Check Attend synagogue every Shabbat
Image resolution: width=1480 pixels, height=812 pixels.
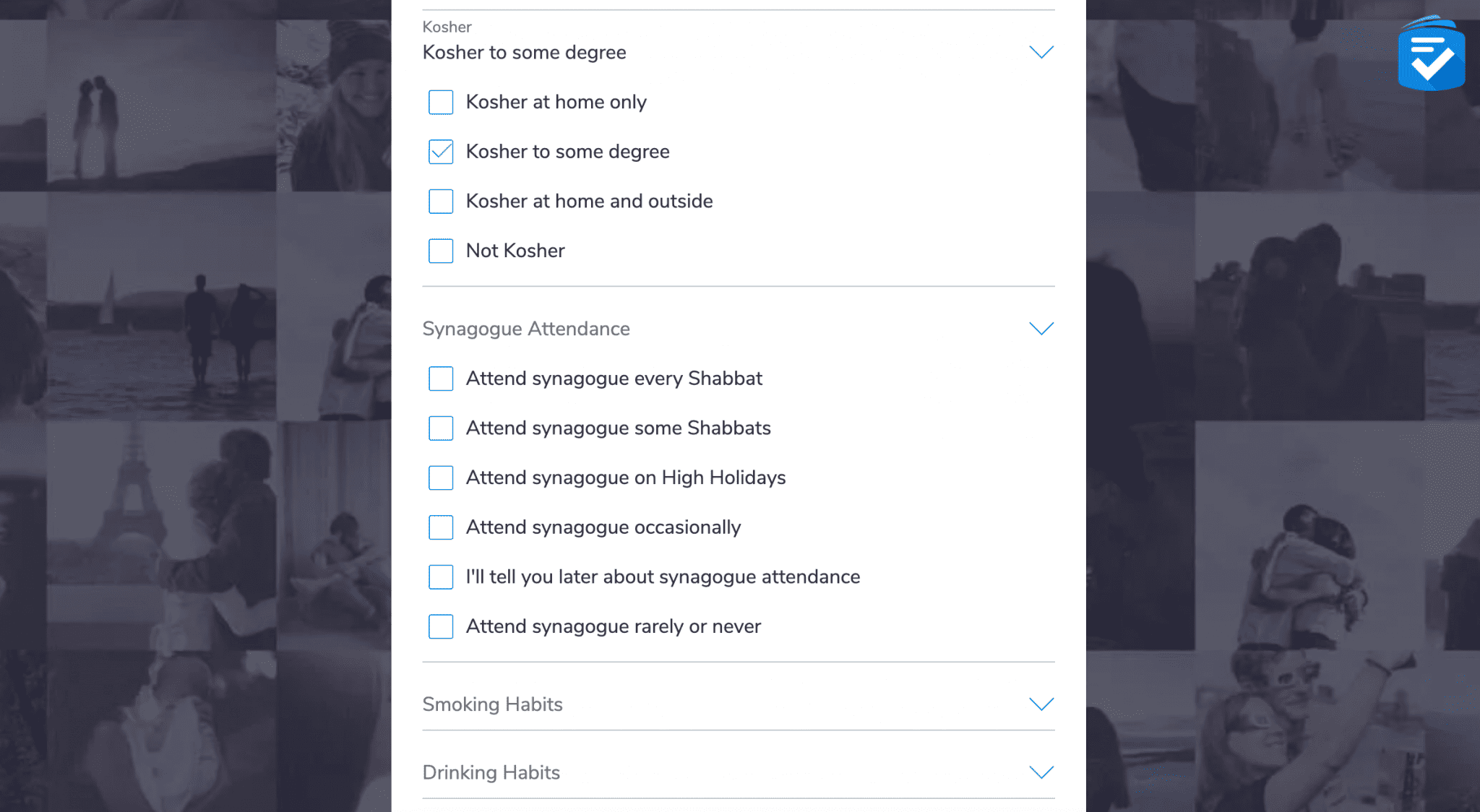pyautogui.click(x=441, y=379)
